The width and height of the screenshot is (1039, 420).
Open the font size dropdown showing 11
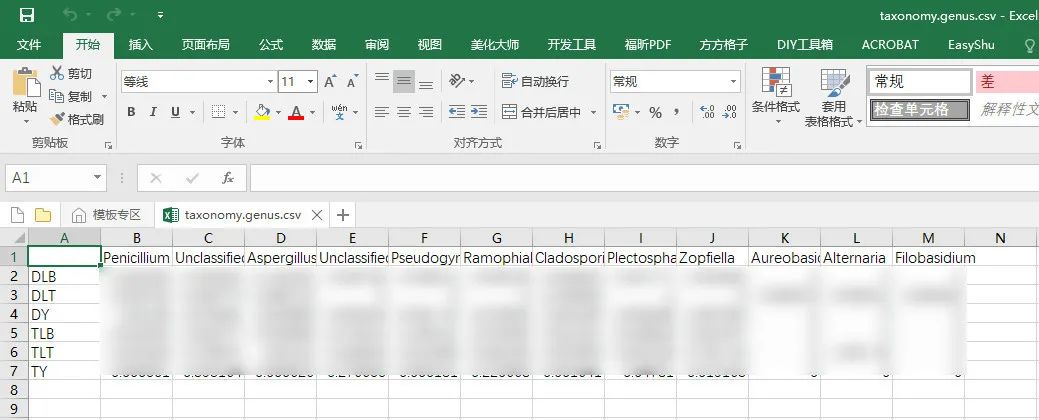click(x=311, y=82)
